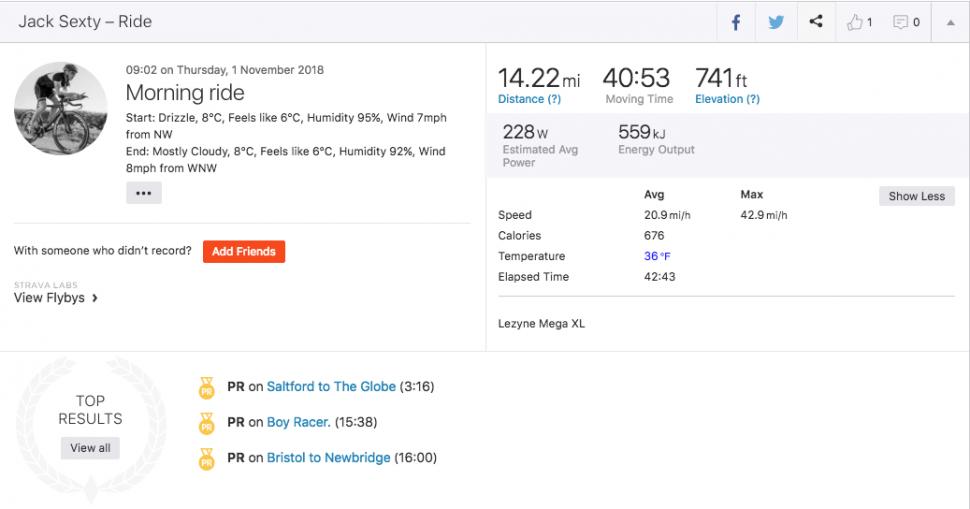Share the ride on Facebook
This screenshot has height=509, width=970.
click(736, 22)
